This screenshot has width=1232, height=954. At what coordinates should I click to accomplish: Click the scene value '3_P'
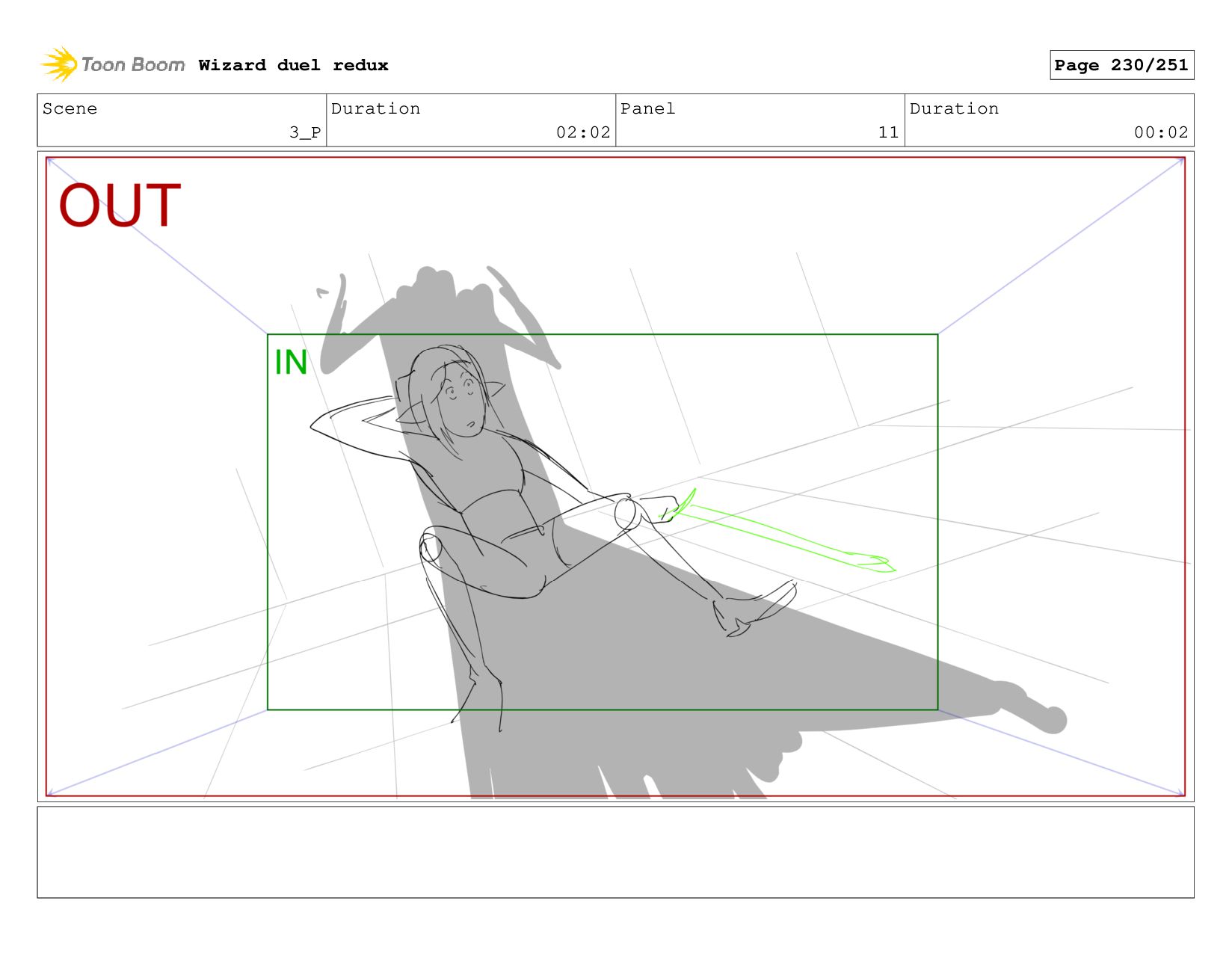coord(305,132)
